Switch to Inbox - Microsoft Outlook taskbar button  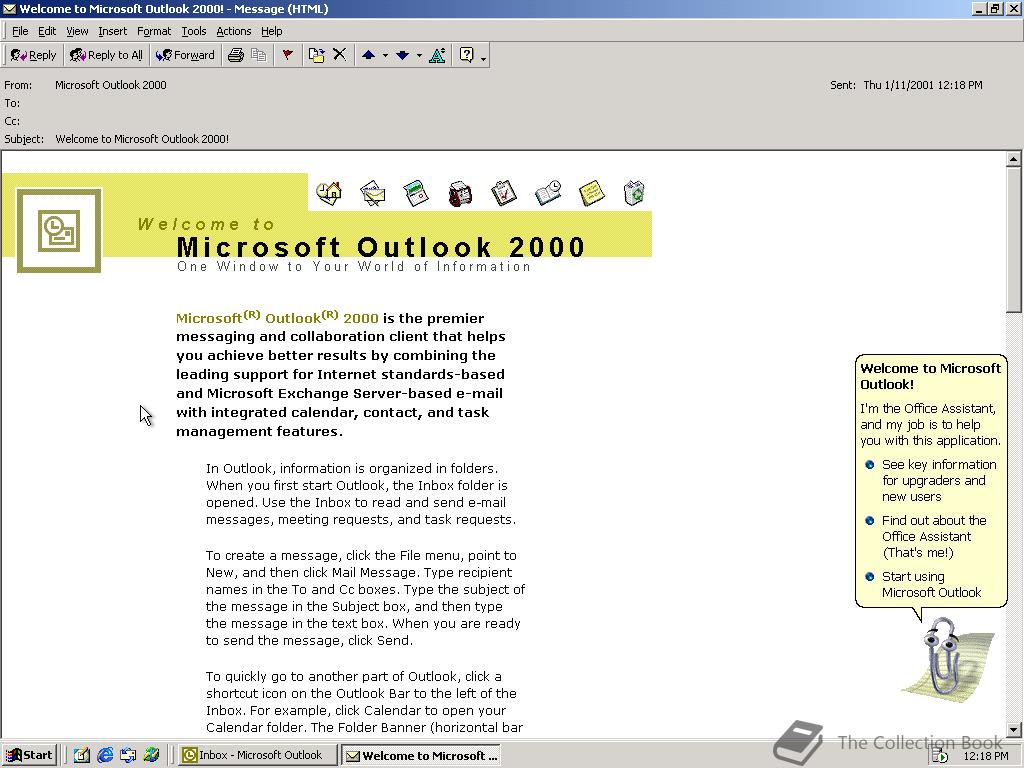[x=258, y=756]
